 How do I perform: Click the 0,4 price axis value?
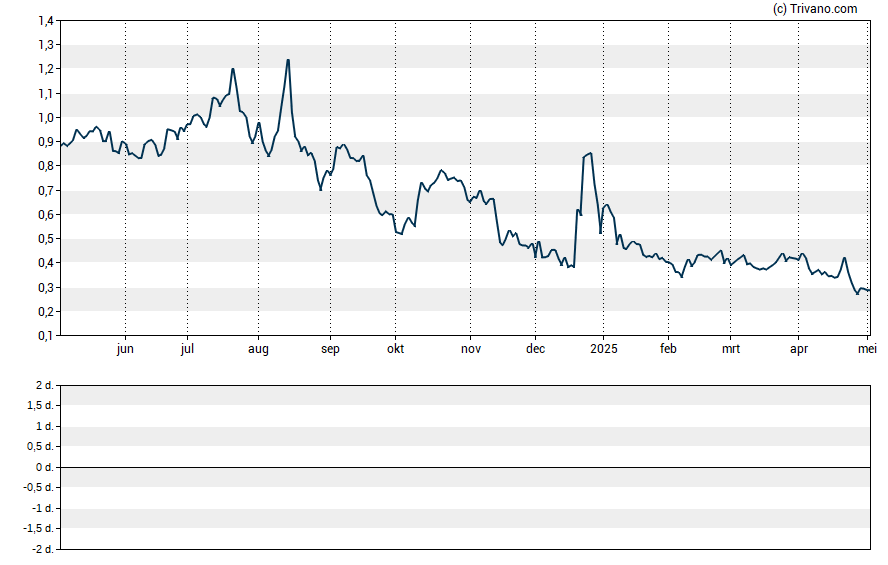tap(46, 263)
